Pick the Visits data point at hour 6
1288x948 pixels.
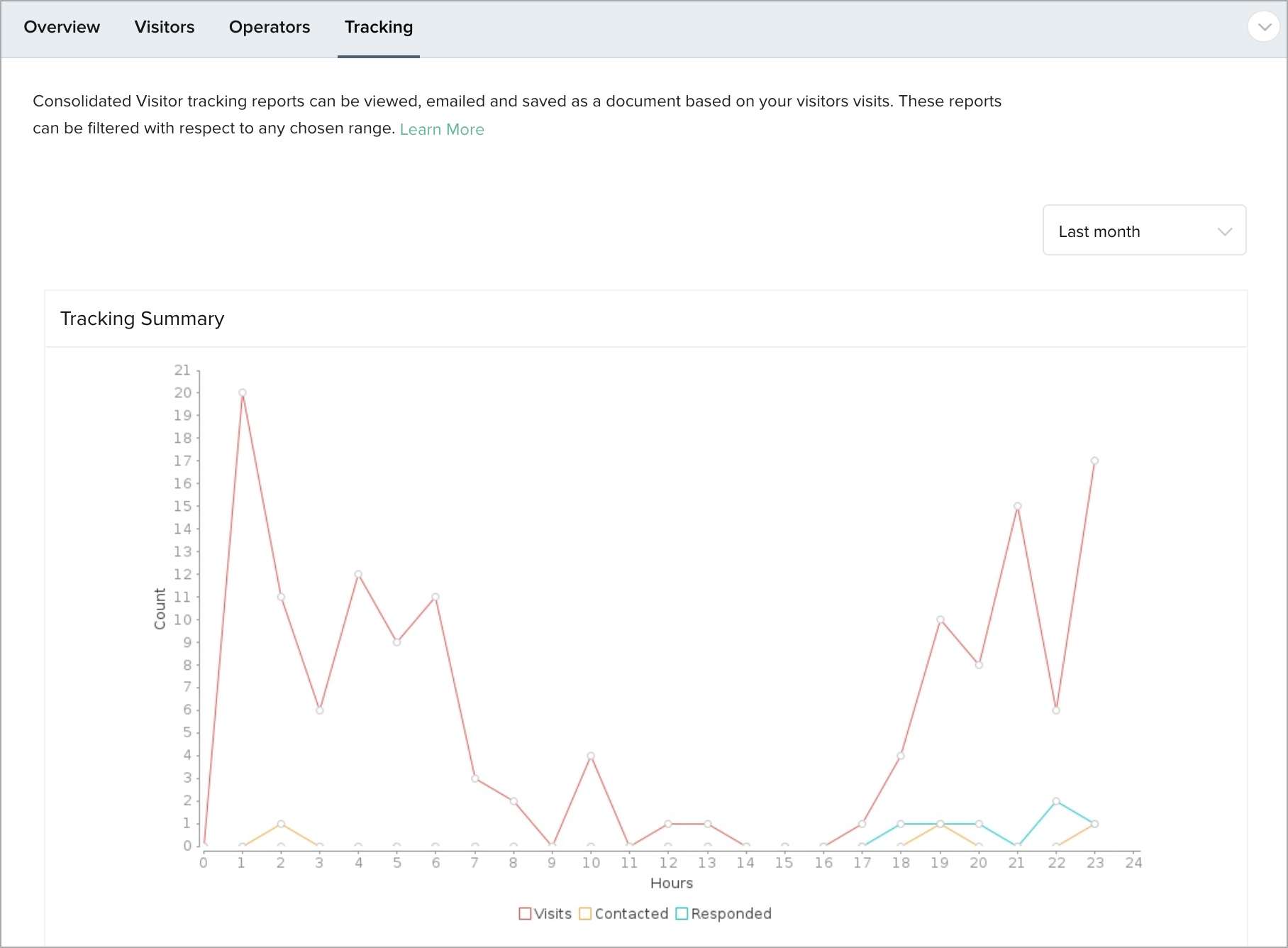click(x=435, y=597)
